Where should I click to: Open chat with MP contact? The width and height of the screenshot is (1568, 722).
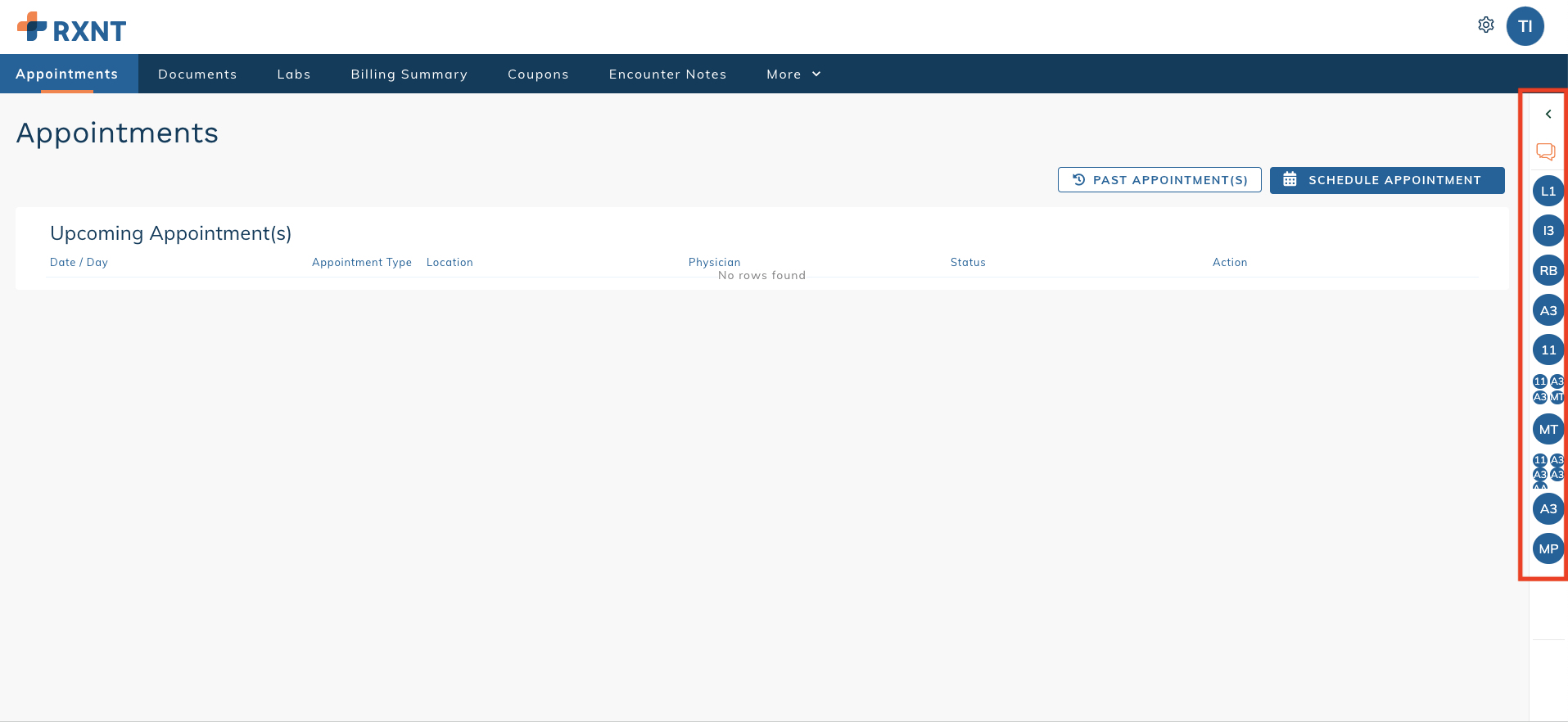[x=1548, y=548]
